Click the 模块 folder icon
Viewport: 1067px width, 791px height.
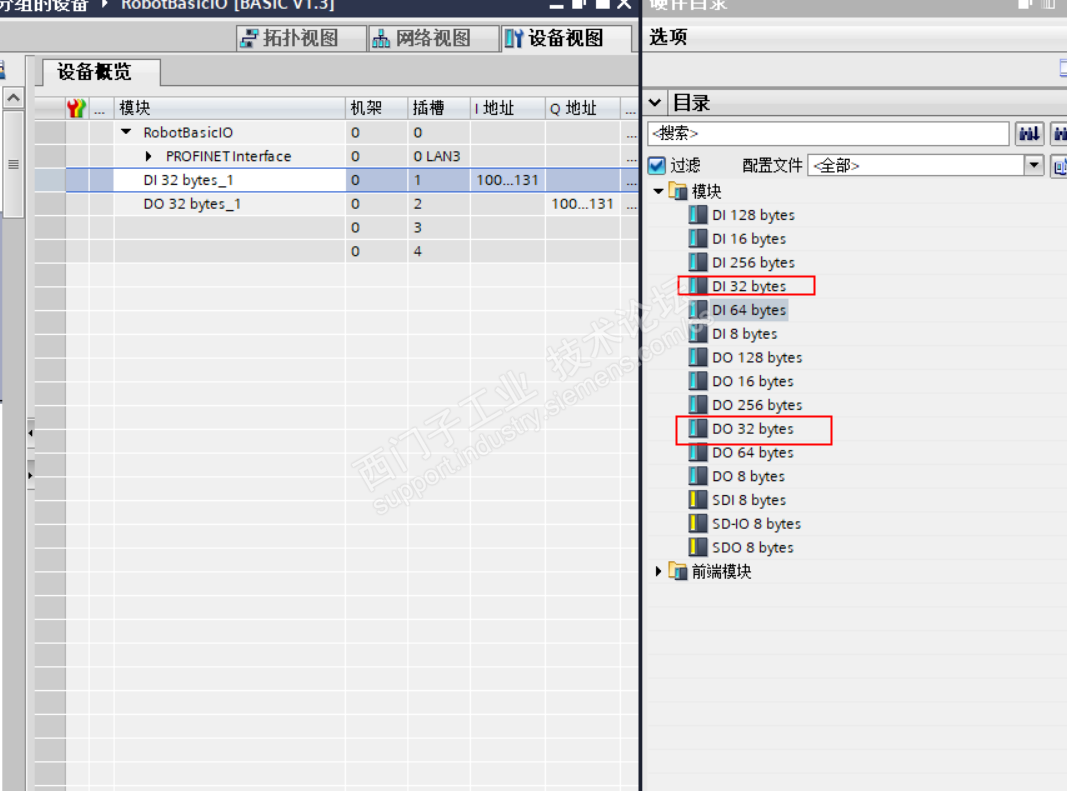coord(678,191)
